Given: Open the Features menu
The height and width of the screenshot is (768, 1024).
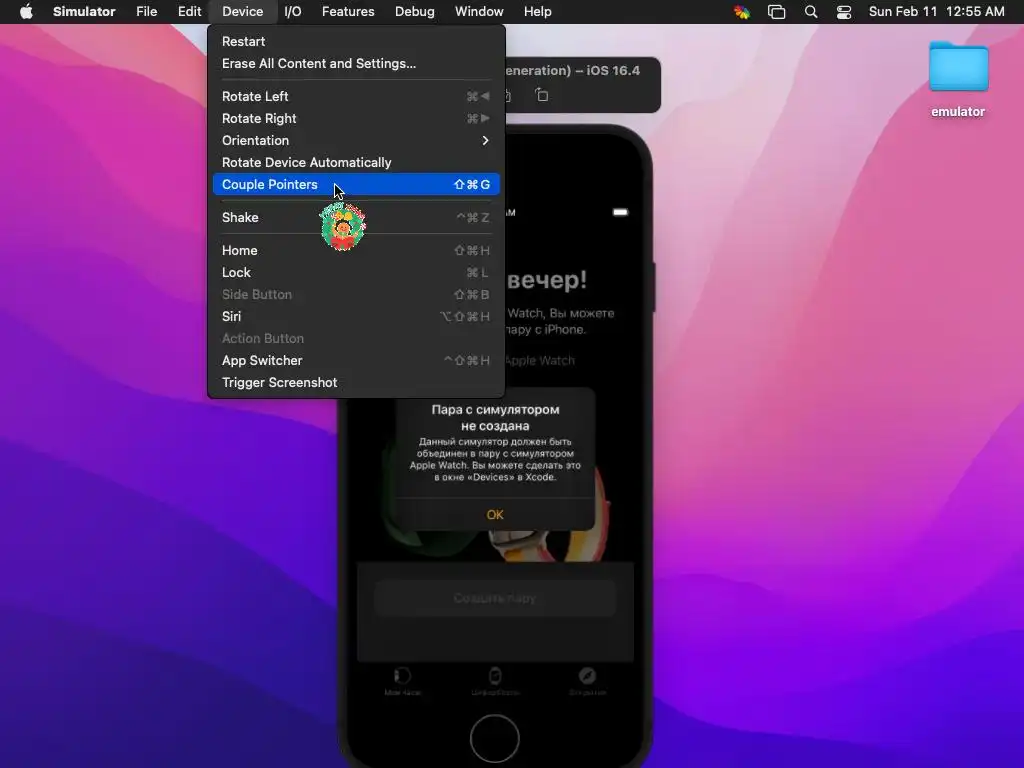Looking at the screenshot, I should tap(348, 12).
